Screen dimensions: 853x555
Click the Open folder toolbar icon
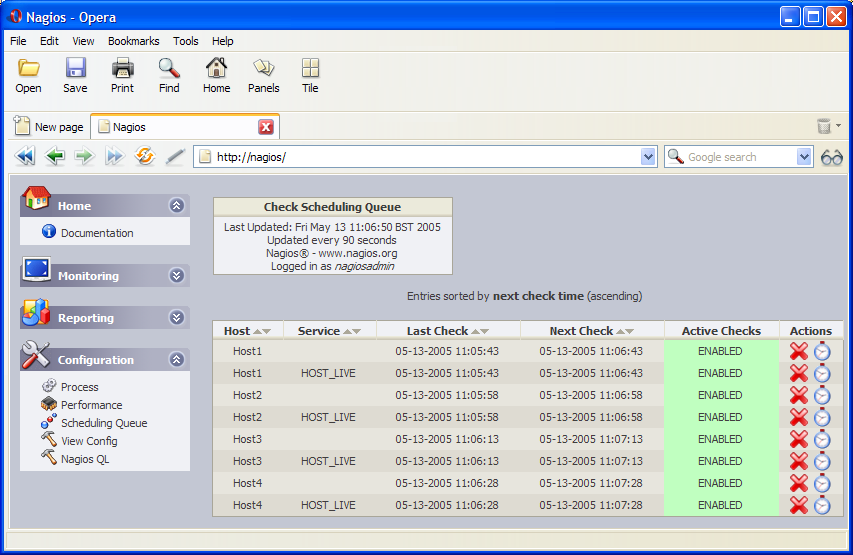click(28, 69)
